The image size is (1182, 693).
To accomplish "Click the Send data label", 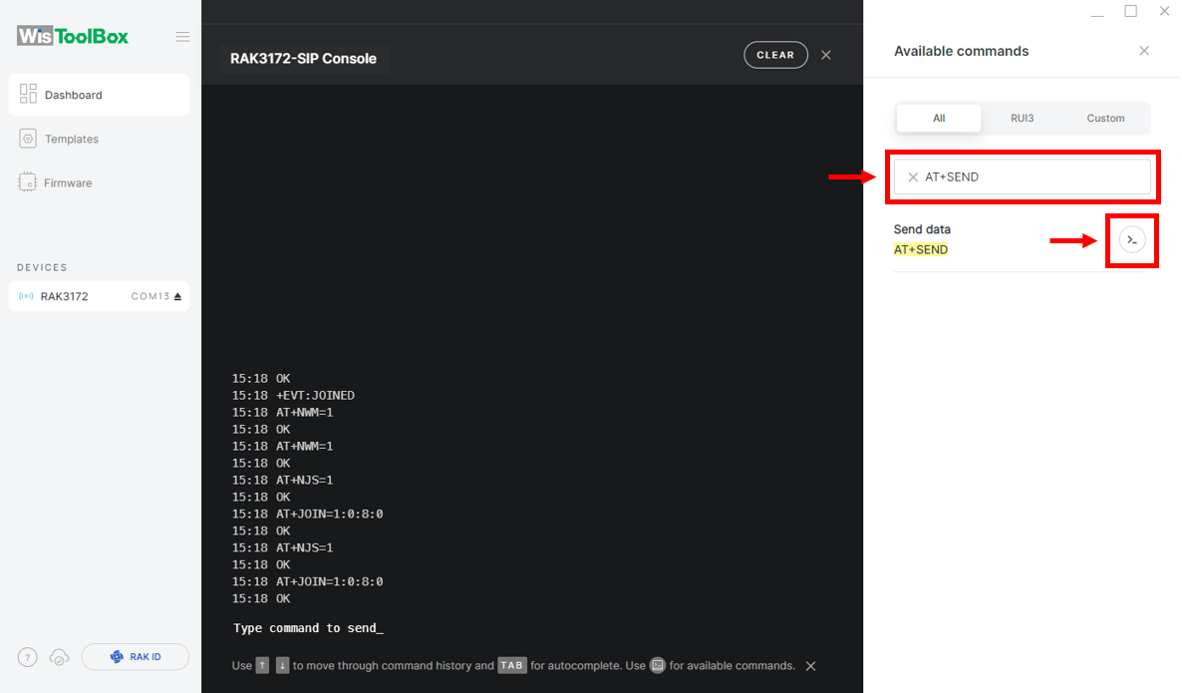I will click(x=922, y=229).
